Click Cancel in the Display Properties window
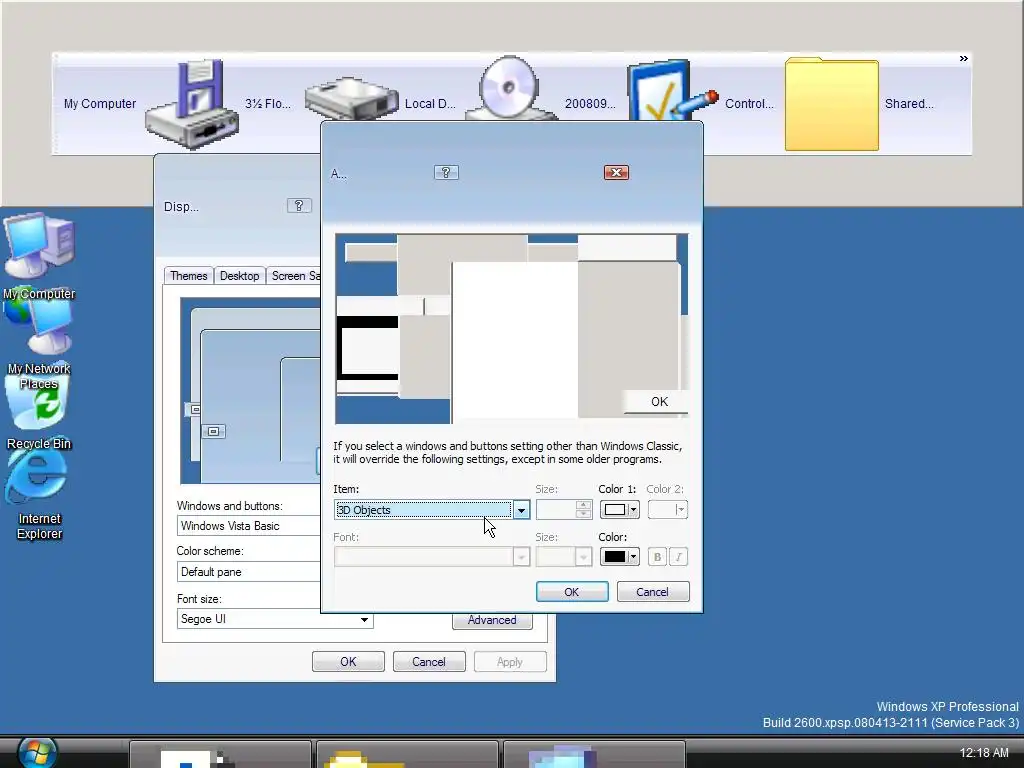The width and height of the screenshot is (1024, 768). (x=429, y=662)
